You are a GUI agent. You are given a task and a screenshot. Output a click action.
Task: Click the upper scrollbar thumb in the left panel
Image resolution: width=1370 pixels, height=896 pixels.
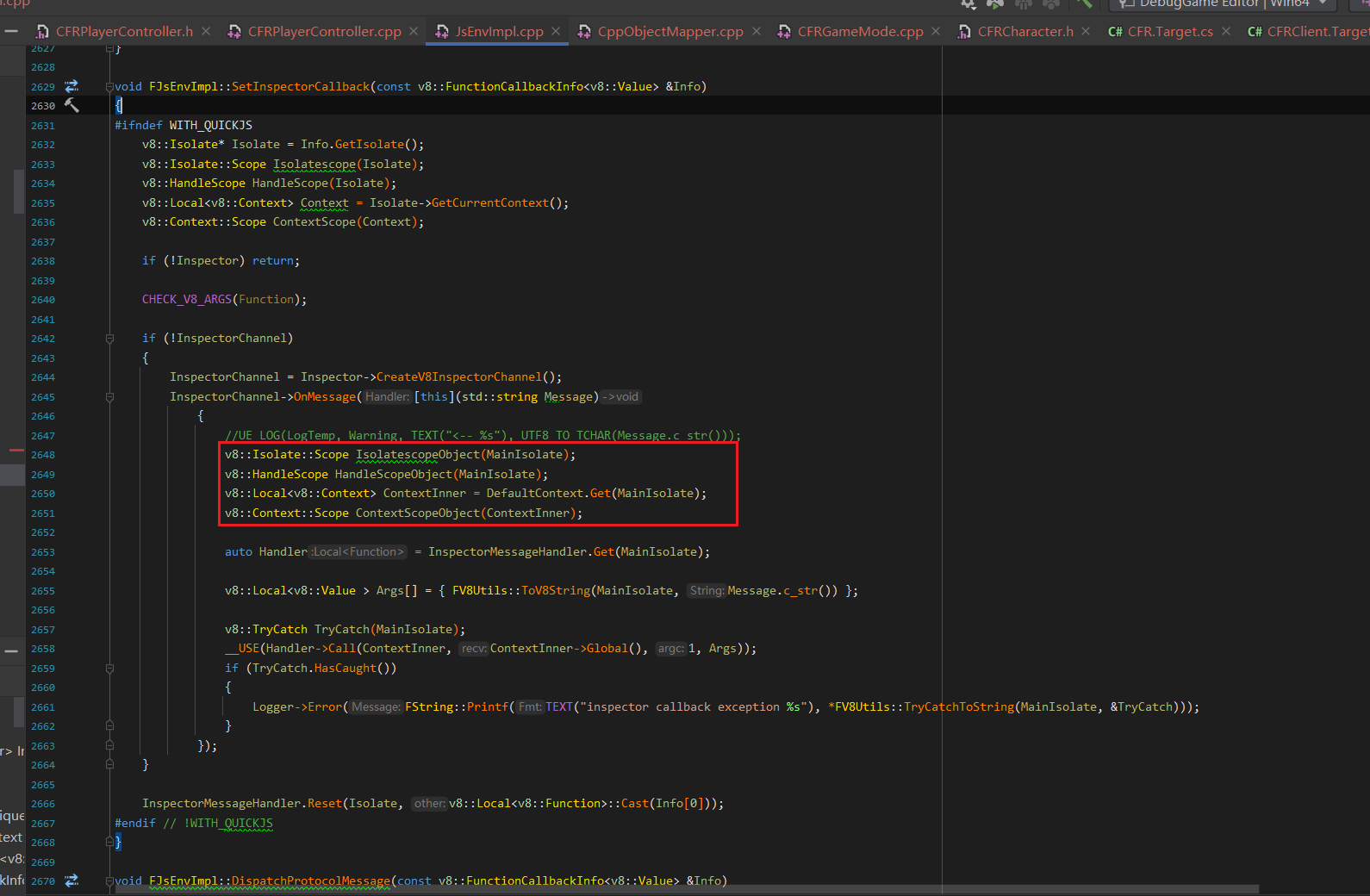[19, 191]
